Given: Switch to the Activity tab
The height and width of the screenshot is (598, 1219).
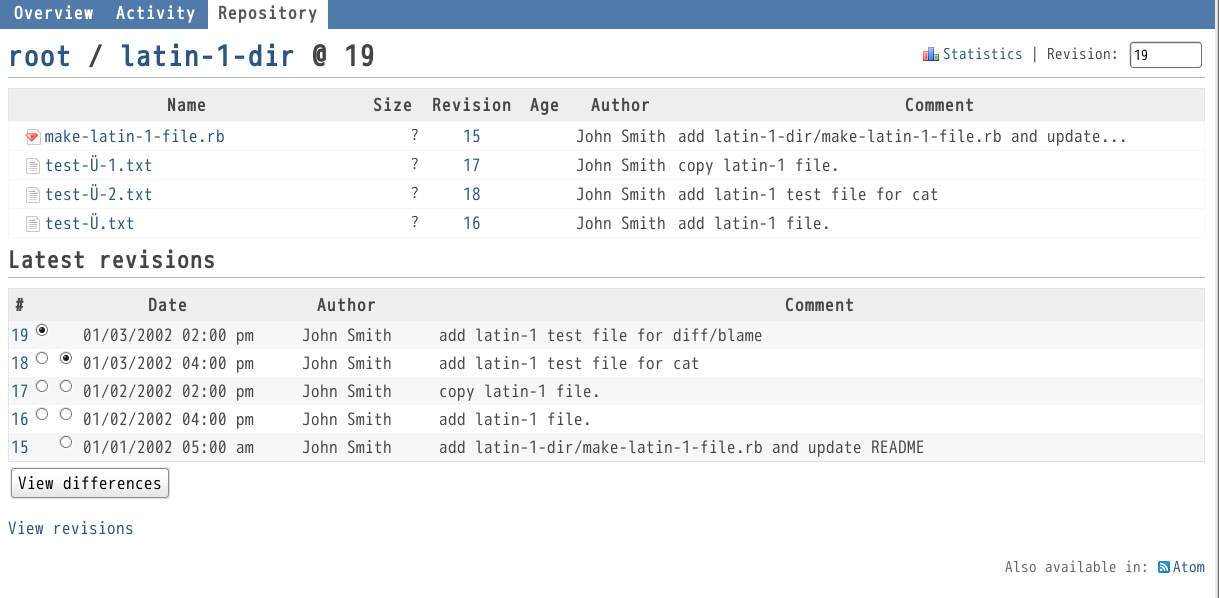Looking at the screenshot, I should (155, 14).
